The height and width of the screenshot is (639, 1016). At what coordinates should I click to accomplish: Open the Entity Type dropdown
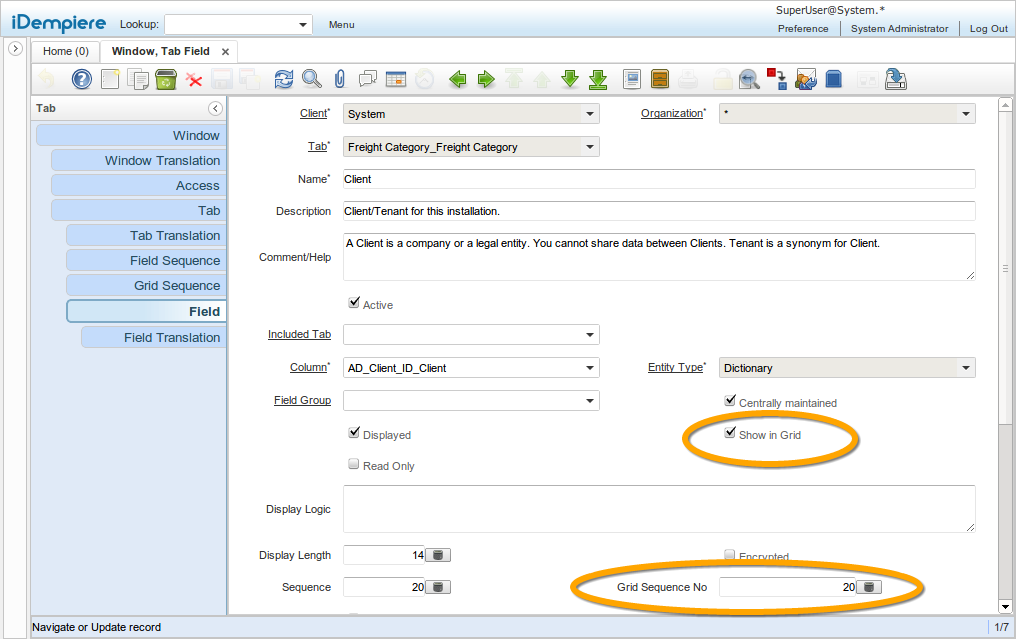coord(965,368)
